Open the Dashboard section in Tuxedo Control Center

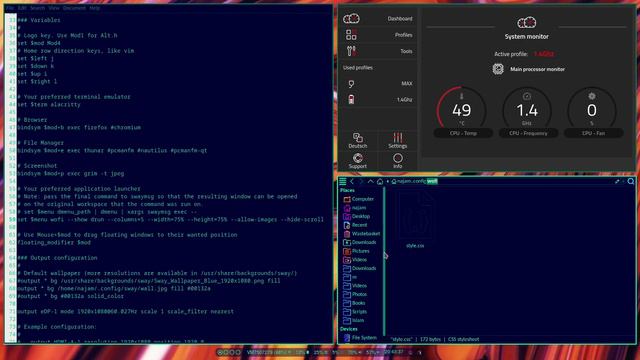coord(378,19)
